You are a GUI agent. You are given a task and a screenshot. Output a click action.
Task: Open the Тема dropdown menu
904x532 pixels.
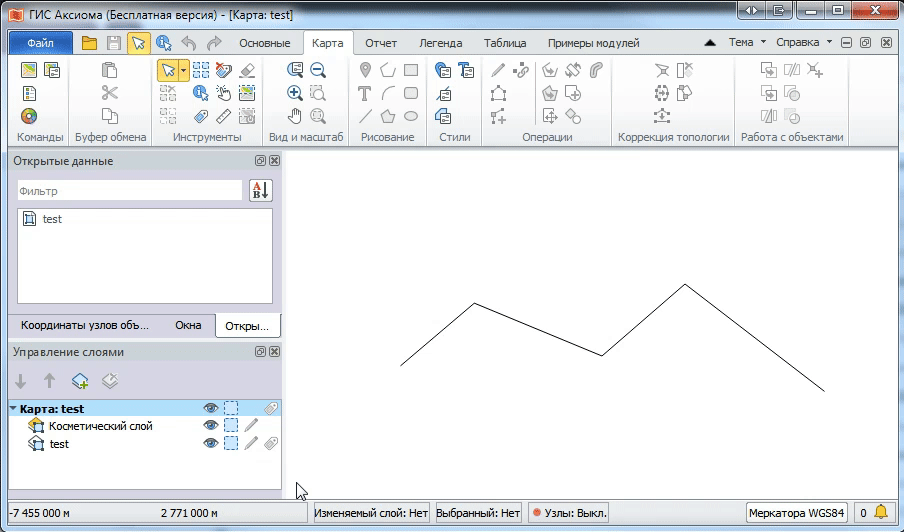click(747, 43)
